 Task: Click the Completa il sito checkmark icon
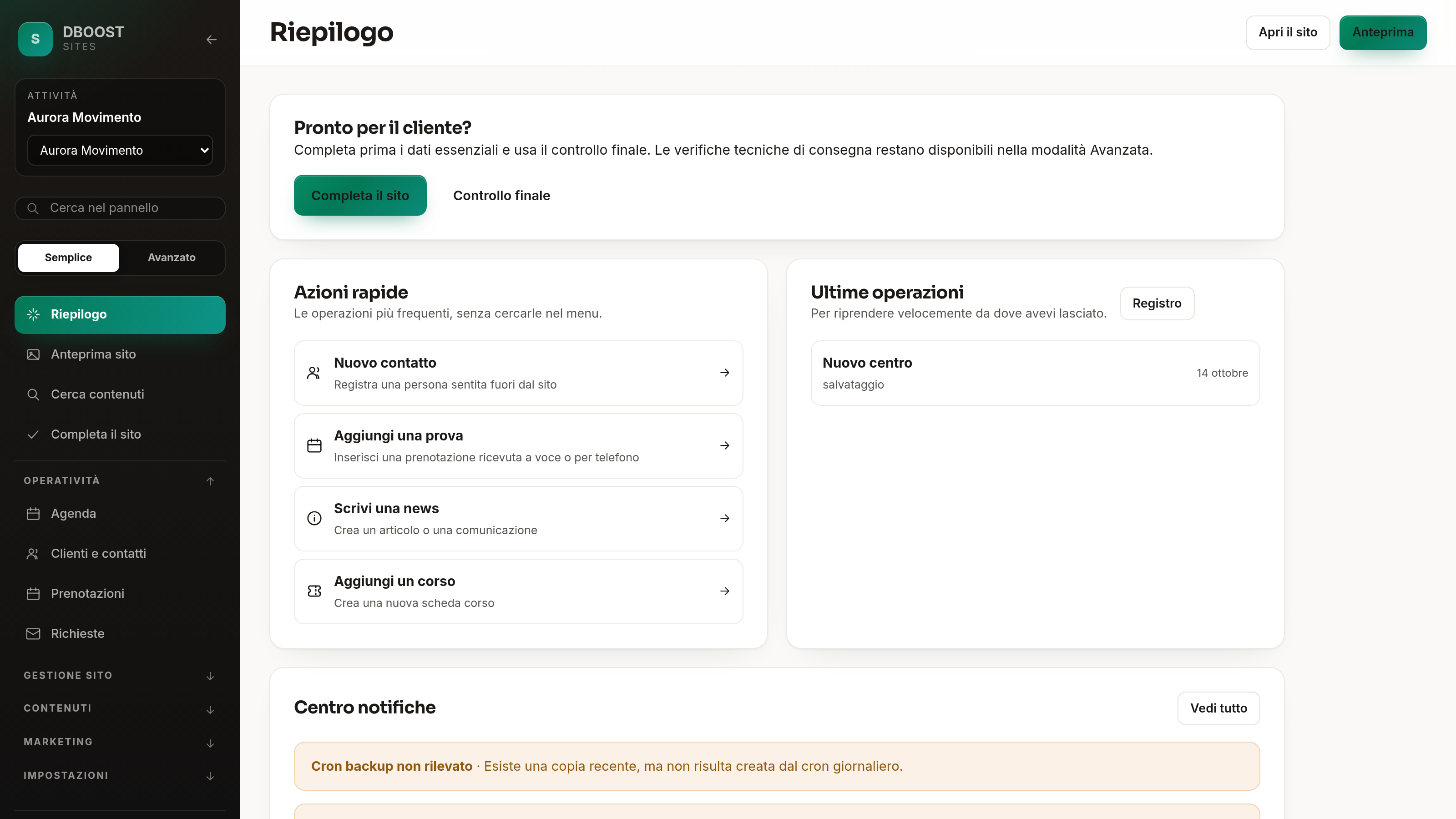click(x=33, y=435)
